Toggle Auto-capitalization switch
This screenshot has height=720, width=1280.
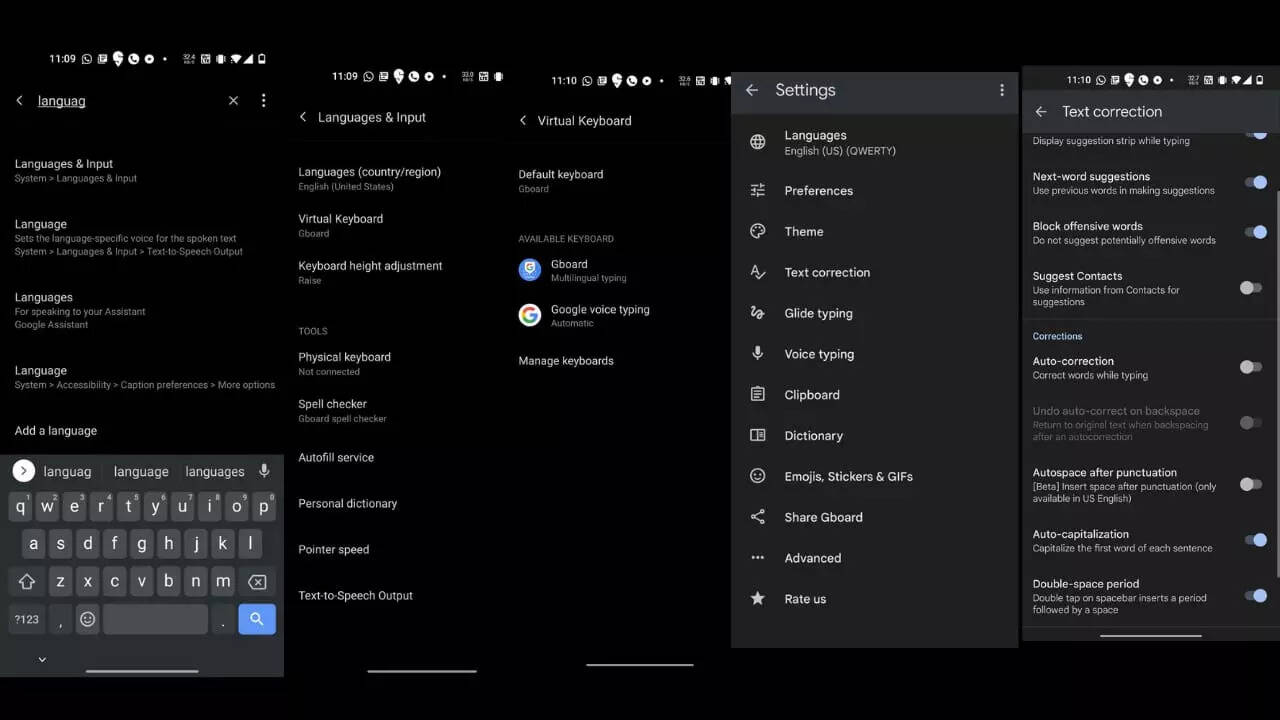click(1255, 540)
